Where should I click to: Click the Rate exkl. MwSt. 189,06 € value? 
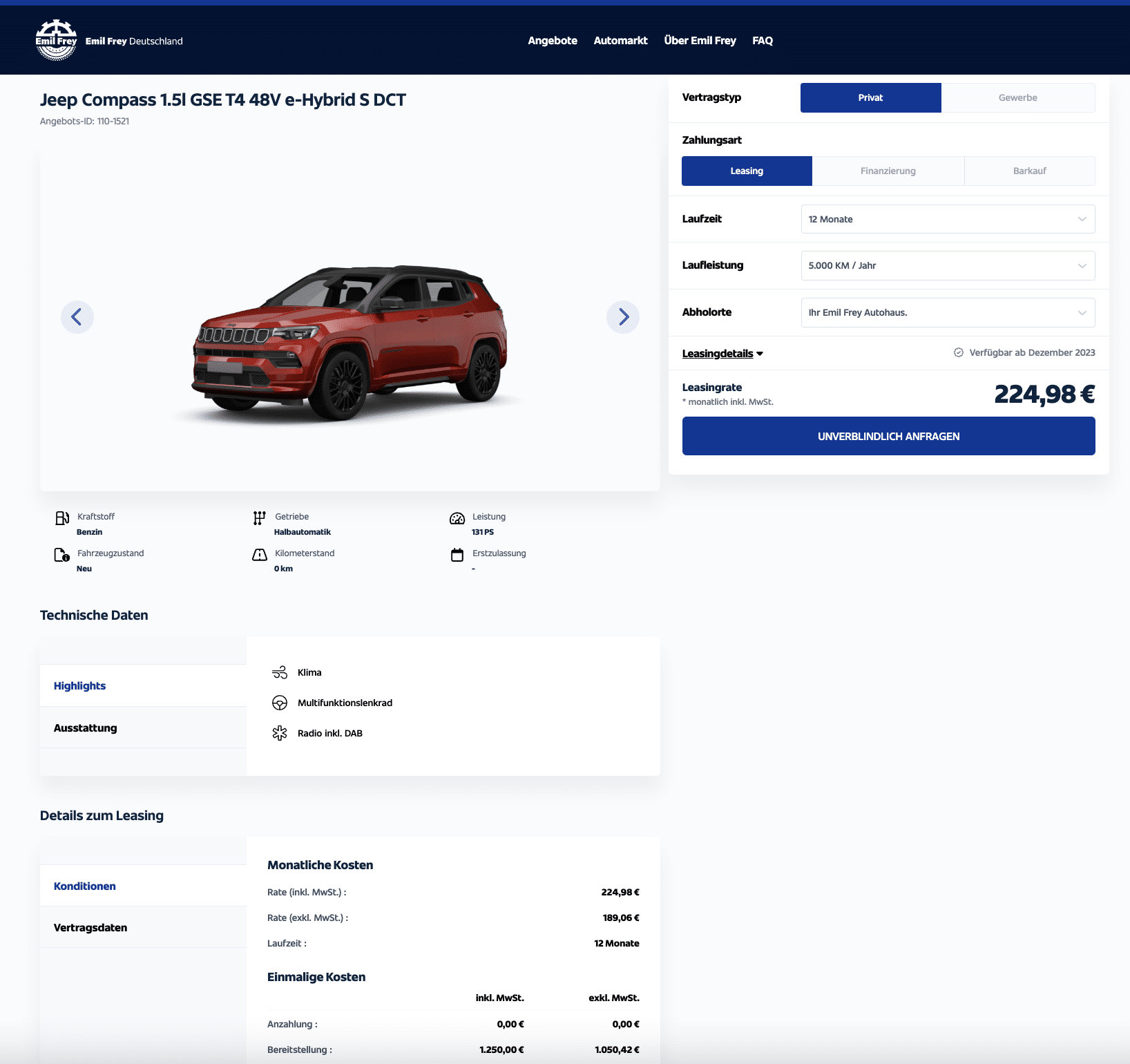pos(621,918)
